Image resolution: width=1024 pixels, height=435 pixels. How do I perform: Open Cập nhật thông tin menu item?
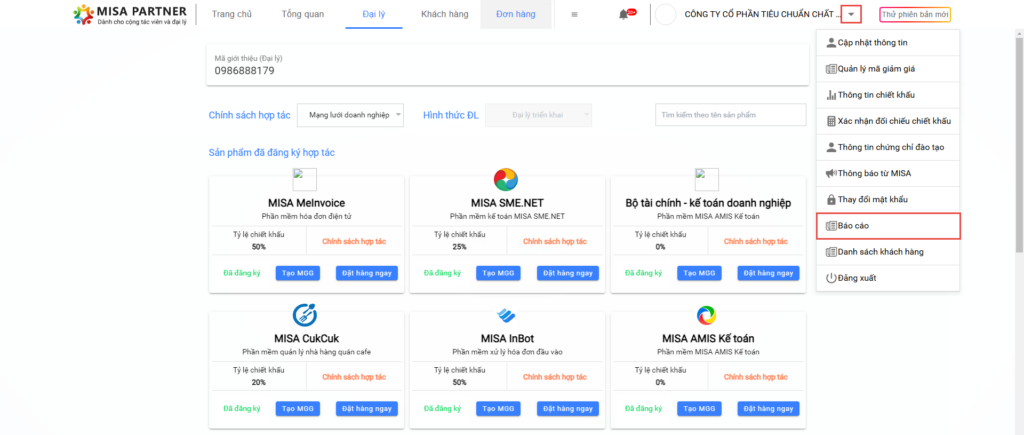[x=888, y=42]
